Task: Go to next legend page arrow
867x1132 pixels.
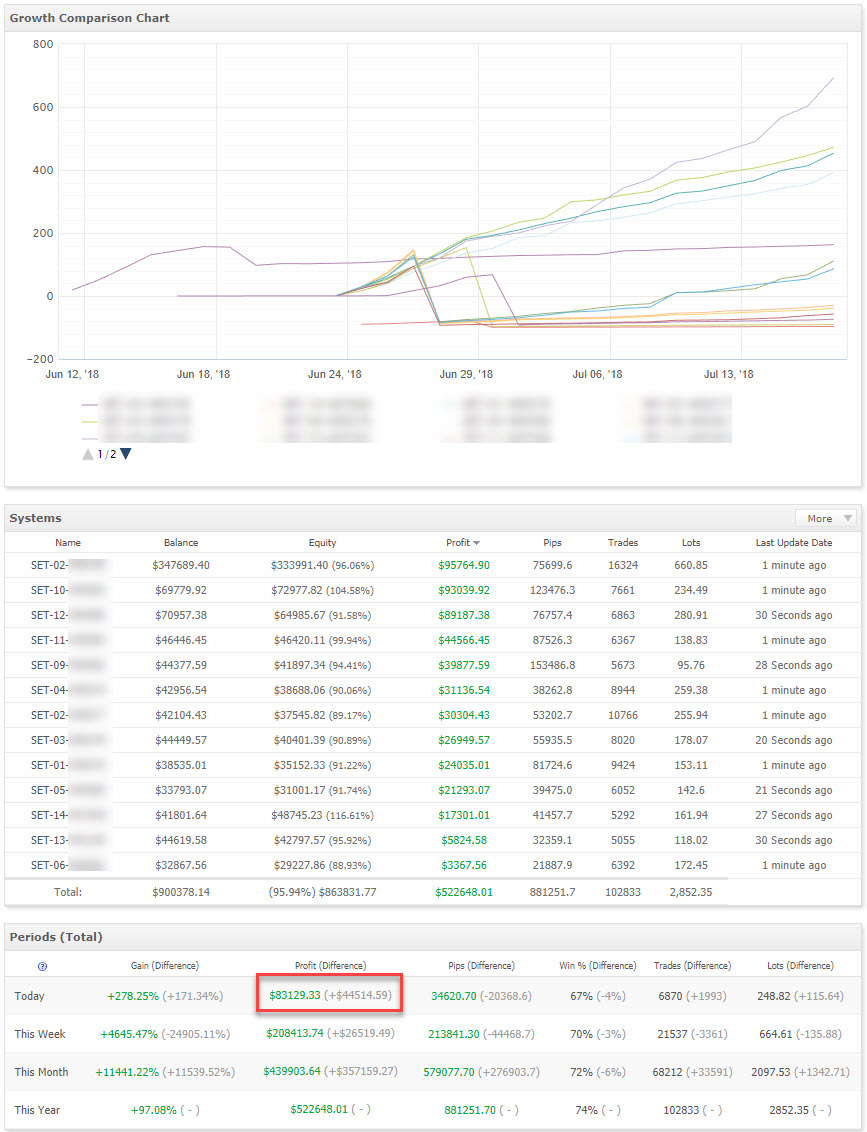Action: tap(126, 454)
